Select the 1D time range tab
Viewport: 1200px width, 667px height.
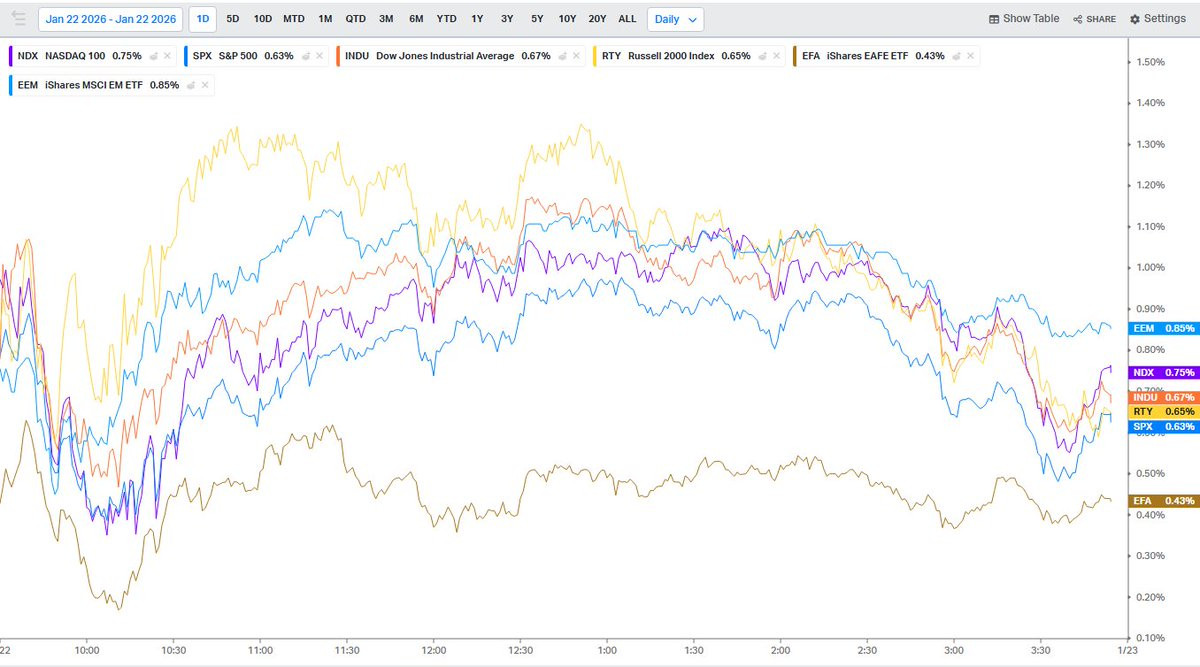(203, 19)
